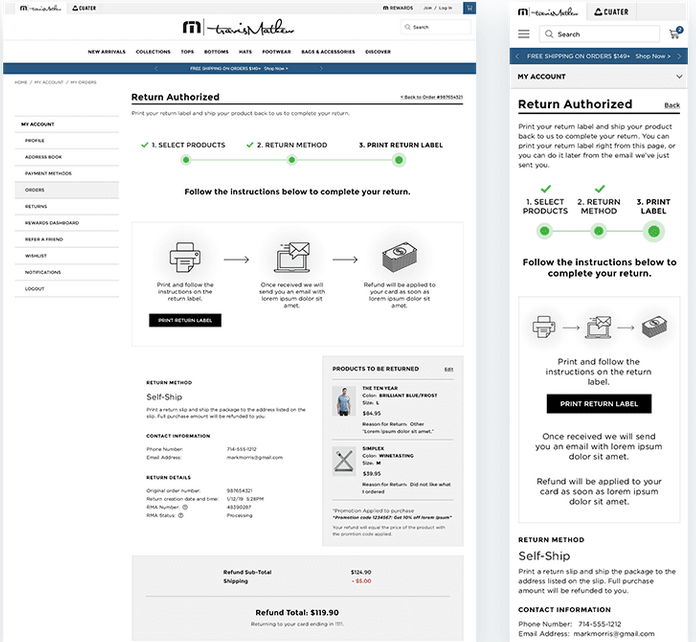Open Rewards Dashboard in sidebar
This screenshot has height=642, width=696.
point(67,223)
